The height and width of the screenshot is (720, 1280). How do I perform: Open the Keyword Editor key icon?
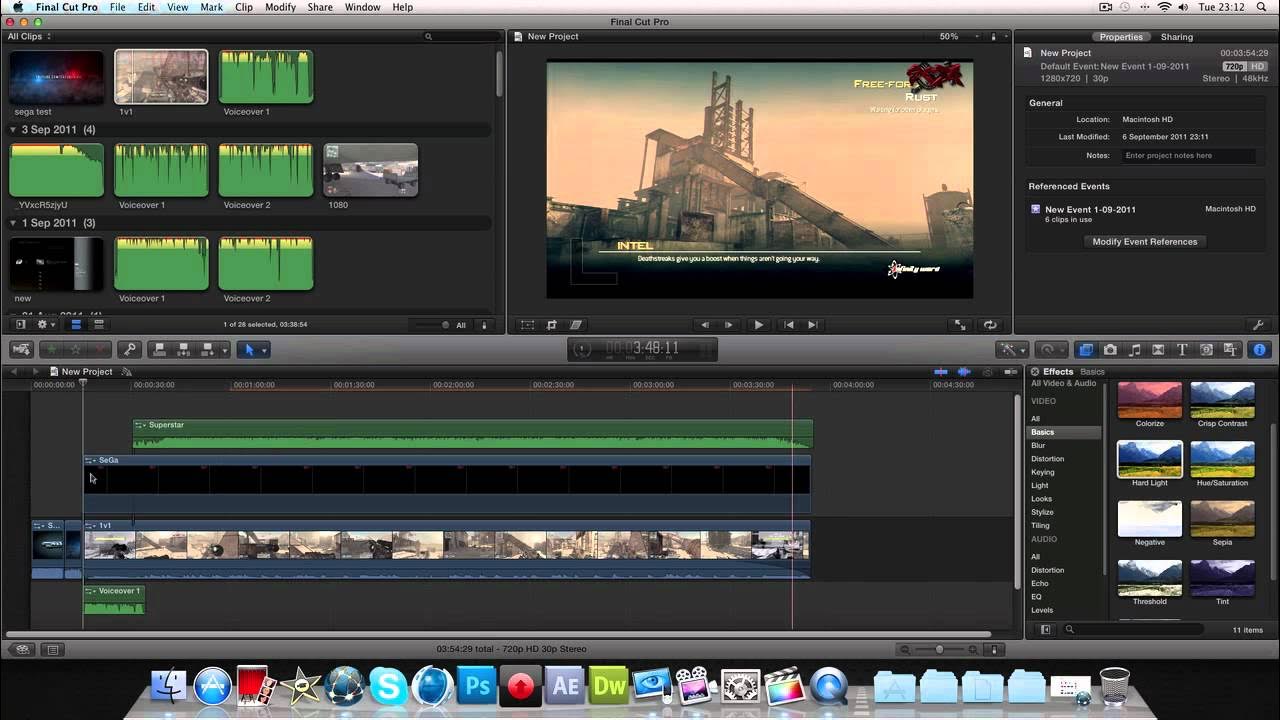tap(129, 350)
